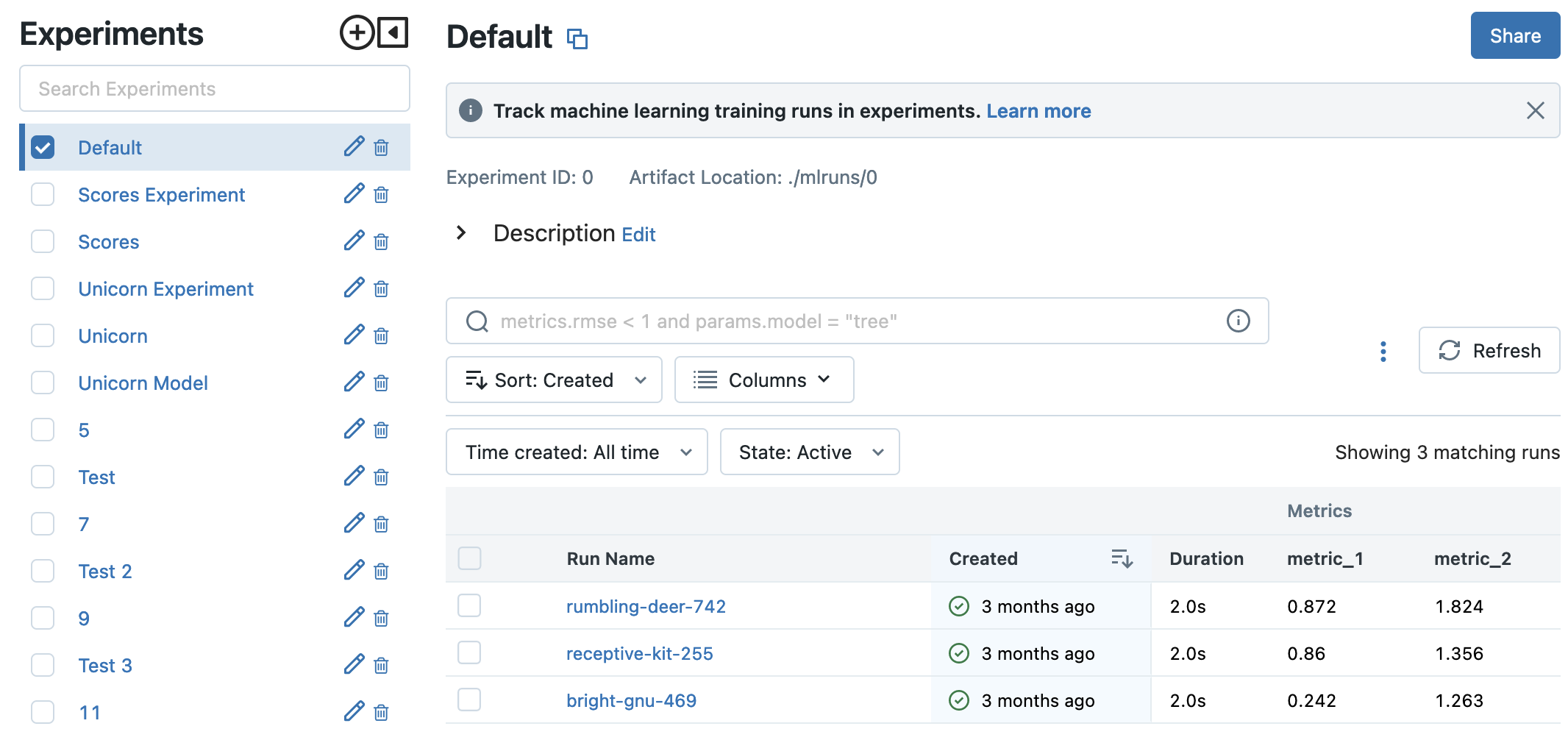Dismiss the tracking info banner

[1535, 111]
